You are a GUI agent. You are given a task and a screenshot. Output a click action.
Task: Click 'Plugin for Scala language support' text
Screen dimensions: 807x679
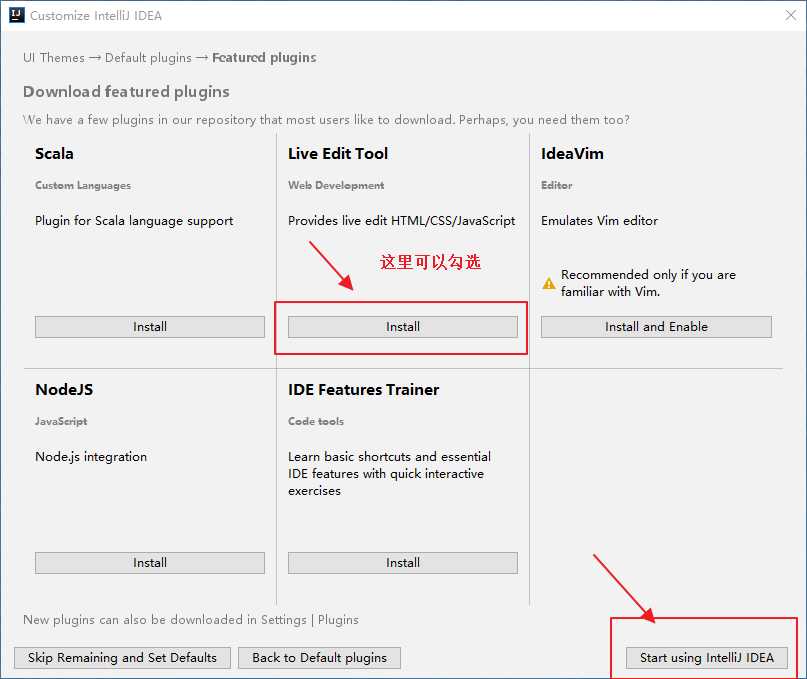tap(134, 221)
